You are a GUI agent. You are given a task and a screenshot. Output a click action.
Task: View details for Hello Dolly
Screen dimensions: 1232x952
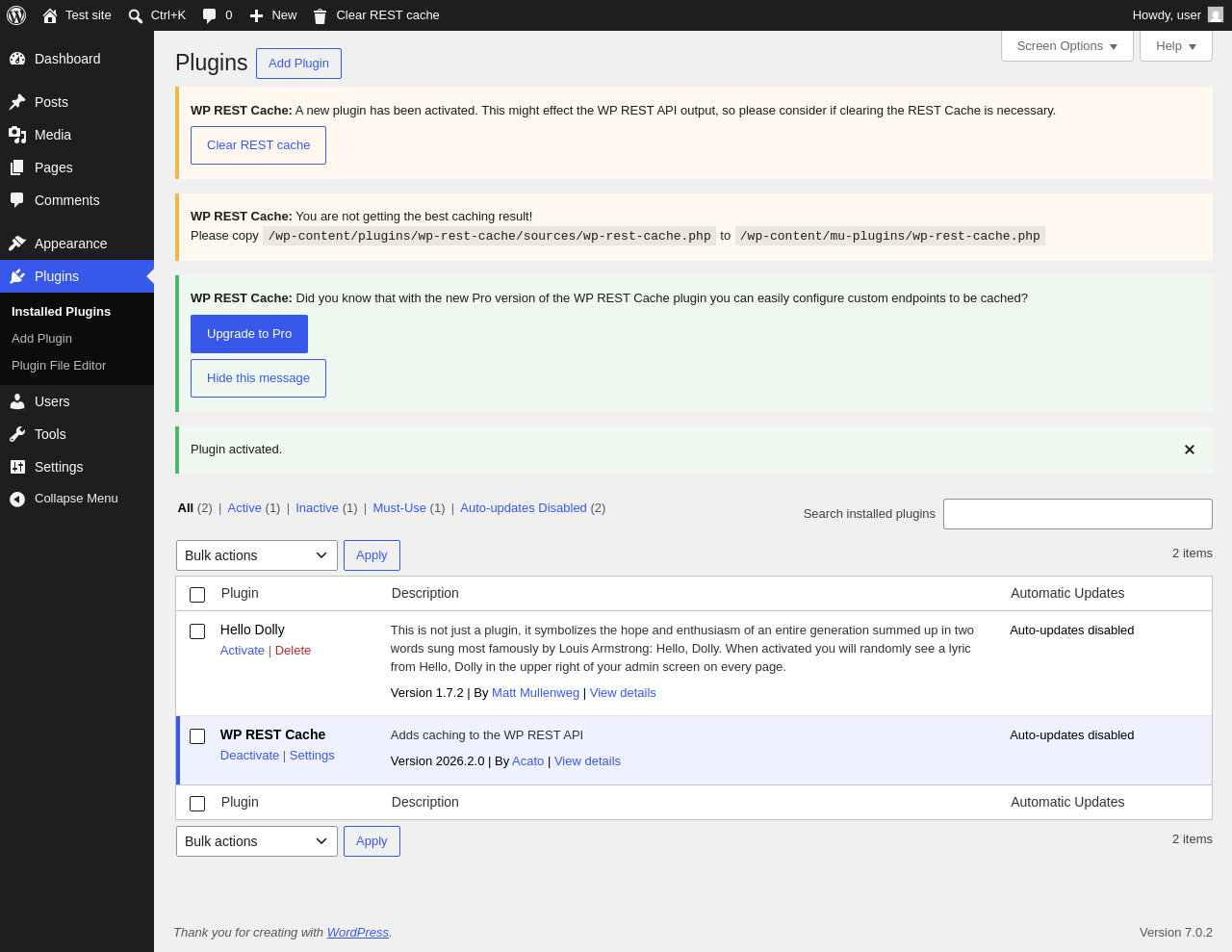(623, 693)
